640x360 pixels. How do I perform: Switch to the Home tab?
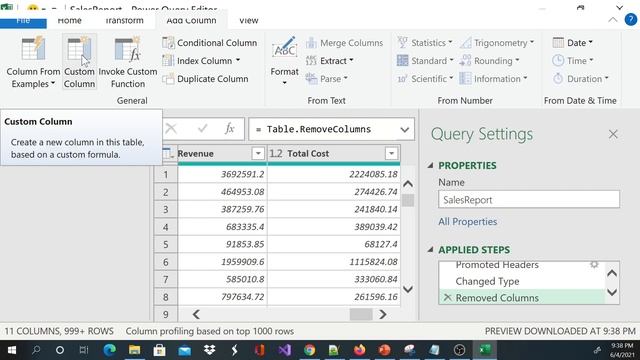pos(69,20)
